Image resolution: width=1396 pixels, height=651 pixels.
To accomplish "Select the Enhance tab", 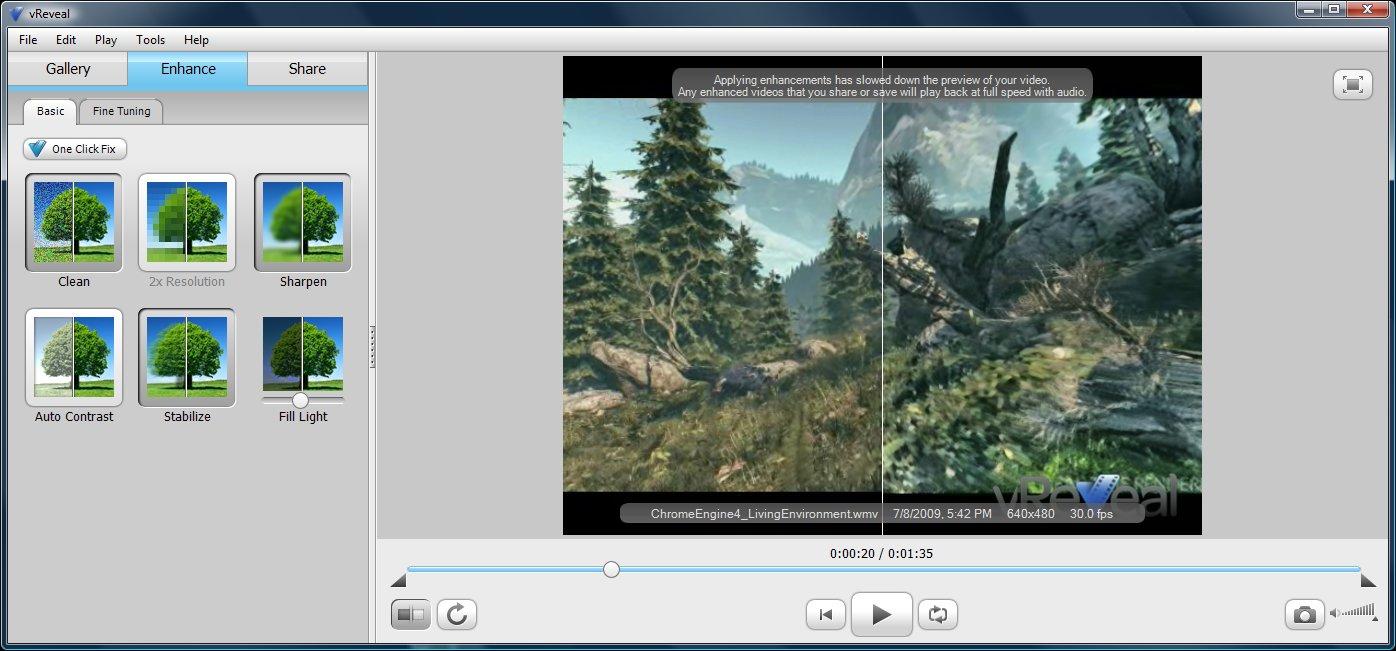I will click(x=188, y=69).
